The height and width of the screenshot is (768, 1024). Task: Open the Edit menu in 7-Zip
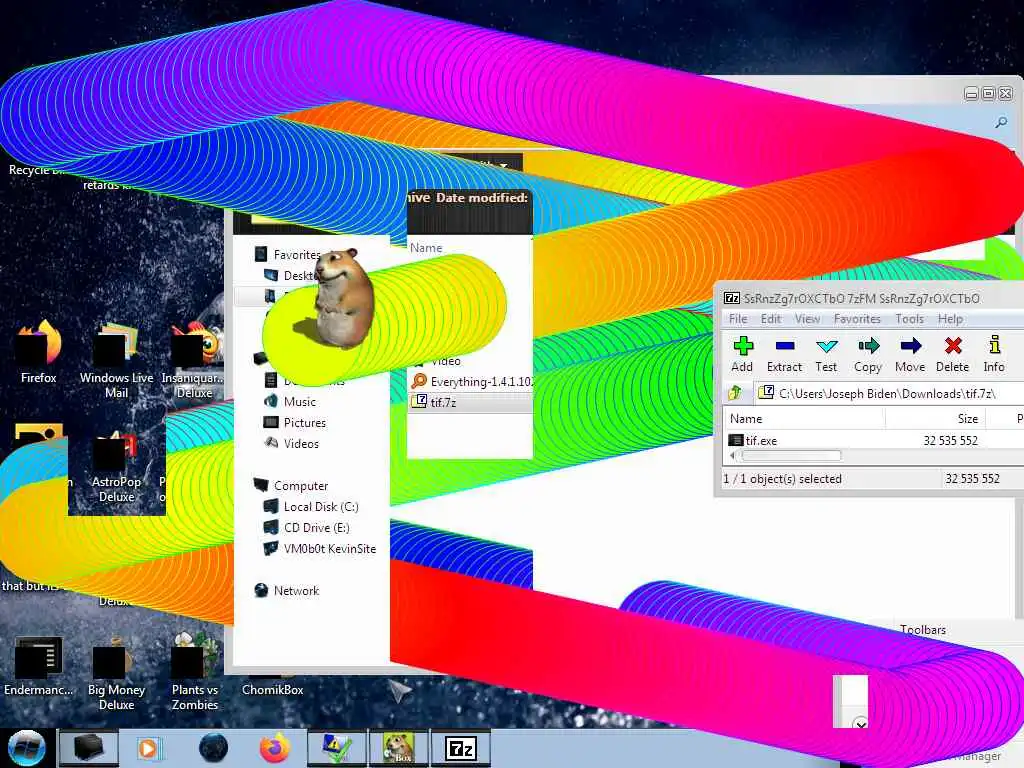771,319
